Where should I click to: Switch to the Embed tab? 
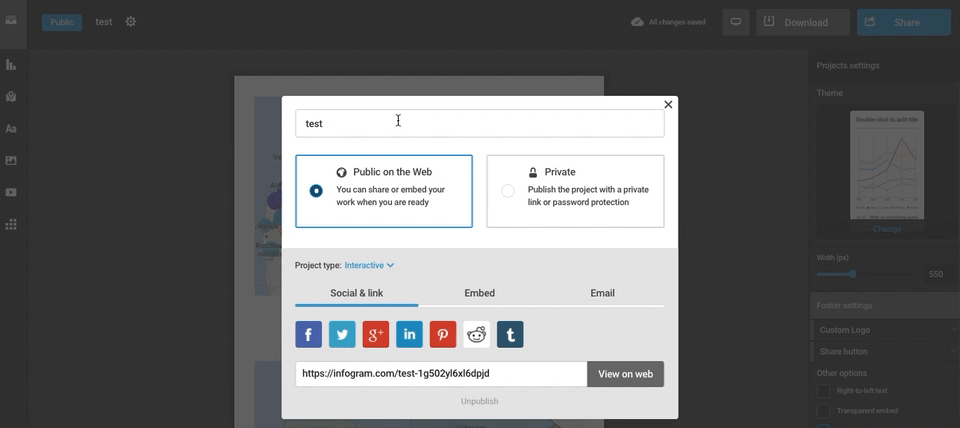tap(479, 293)
